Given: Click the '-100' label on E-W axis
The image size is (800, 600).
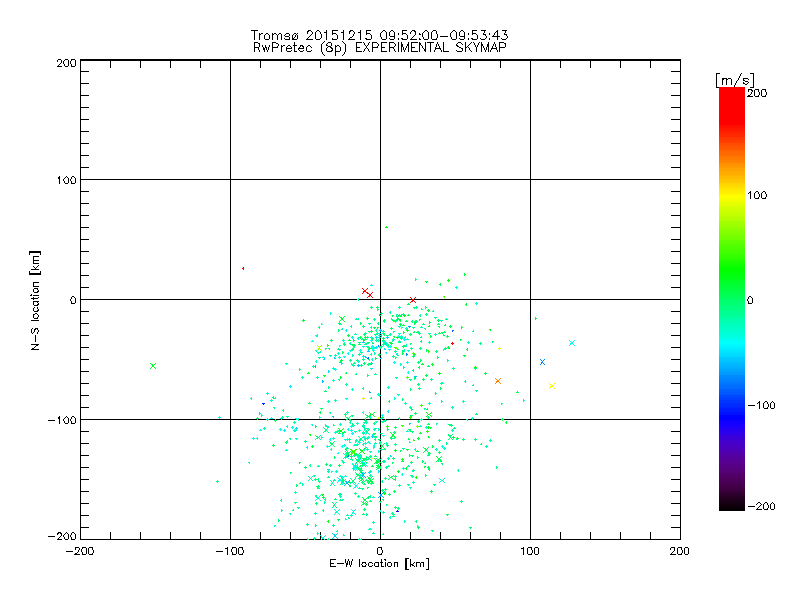Looking at the screenshot, I should 230,551.
